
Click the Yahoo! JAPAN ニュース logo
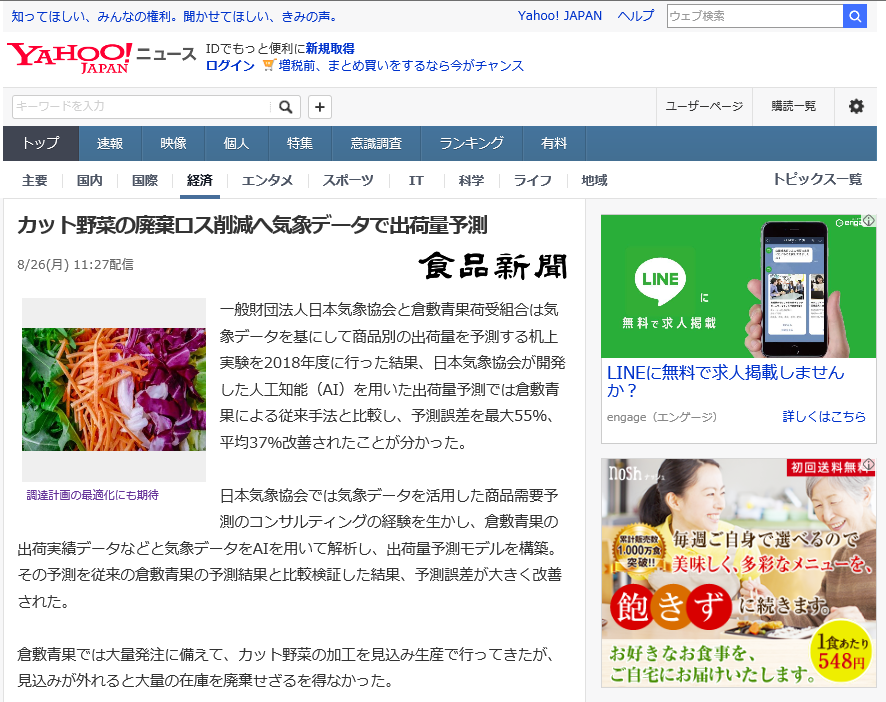100,55
